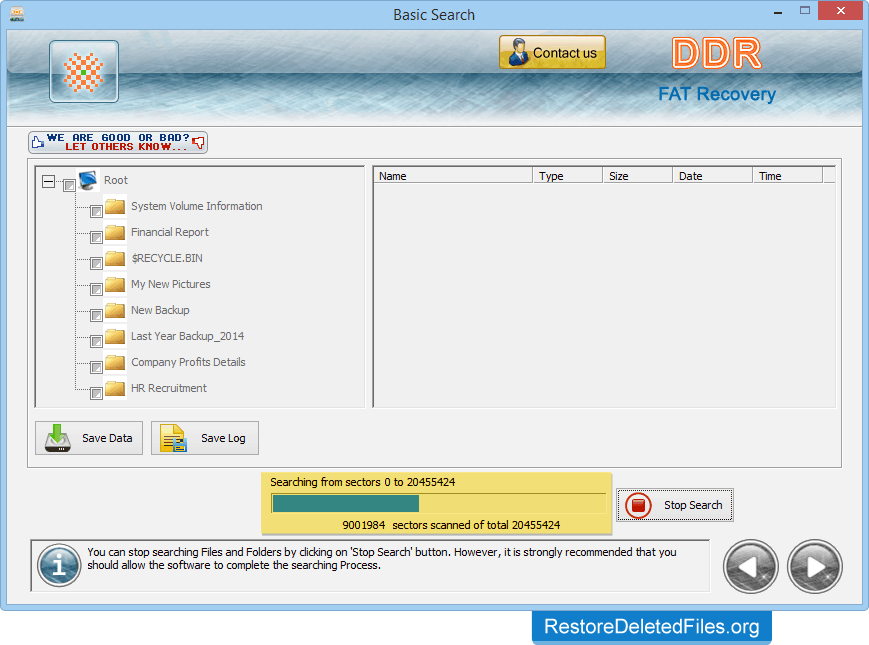This screenshot has height=645, width=869.
Task: Minimize the Basic Search window
Action: [x=778, y=11]
